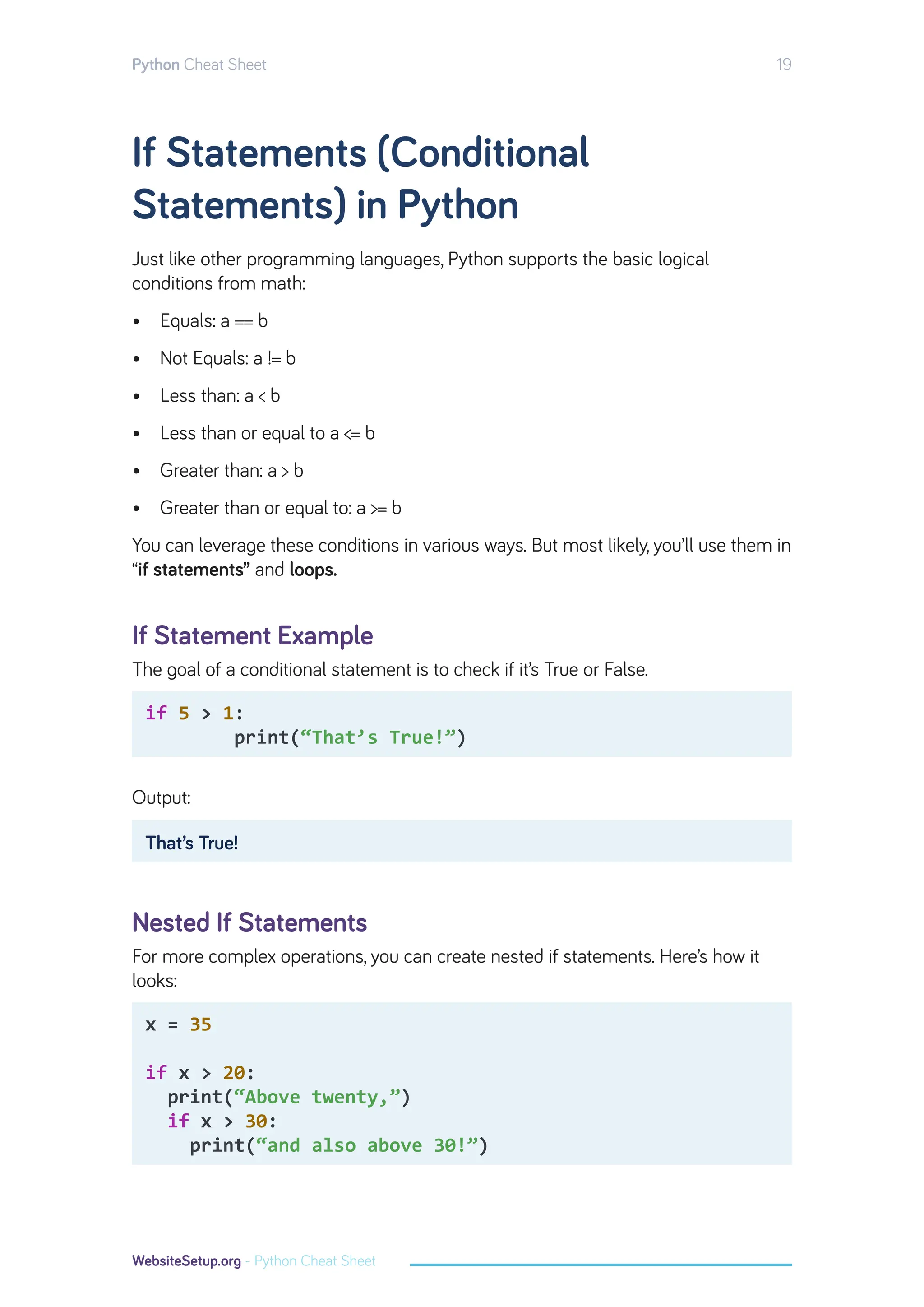Click the "Equals: a == b" bullet
The height and width of the screenshot is (1307, 924).
(x=213, y=321)
